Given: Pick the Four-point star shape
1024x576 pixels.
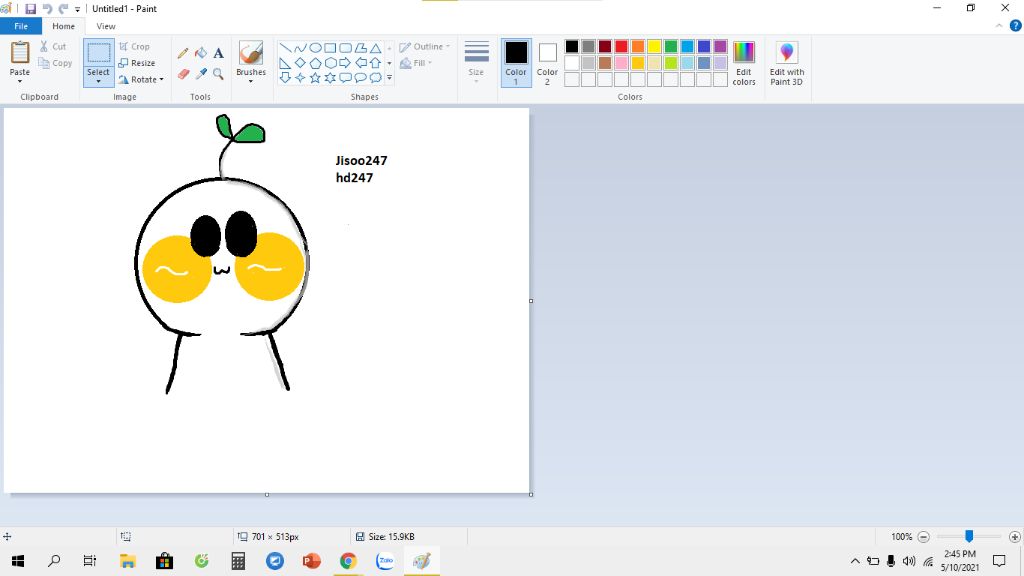Looking at the screenshot, I should [x=300, y=78].
